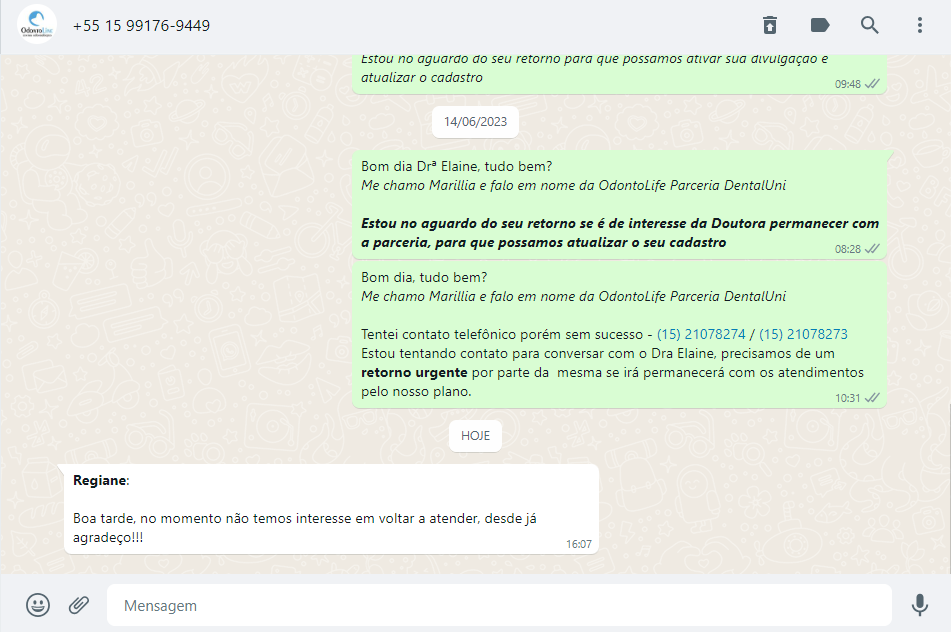
Task: Open phone number link (15) 21078273
Action: point(803,334)
